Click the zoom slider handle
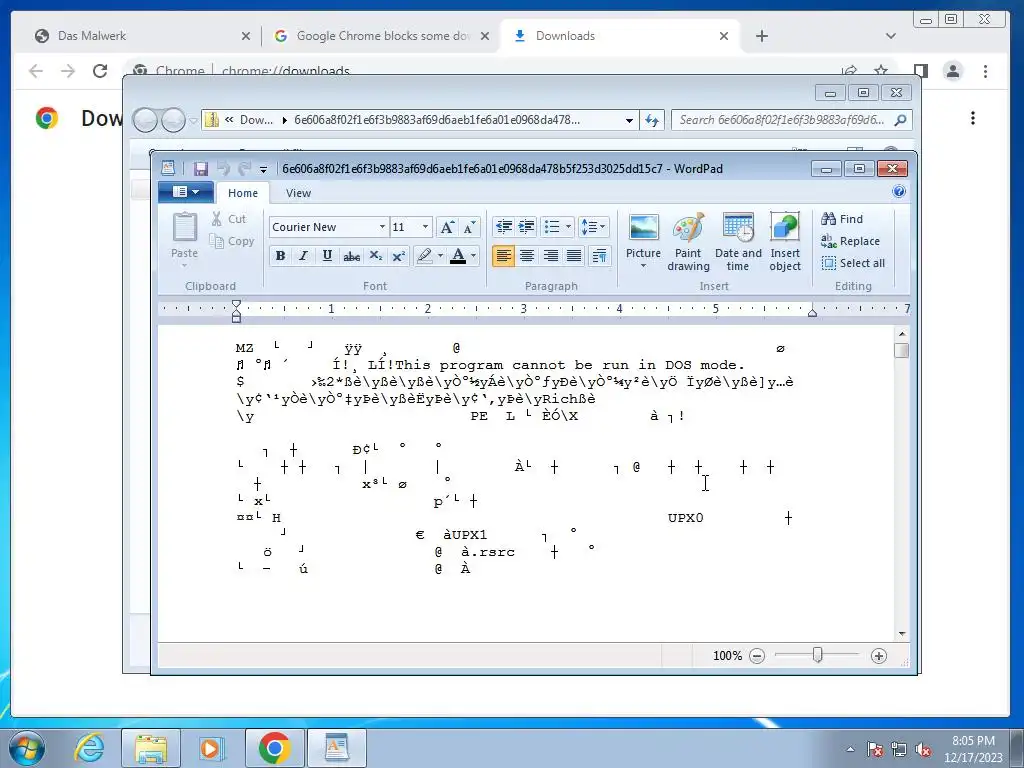1024x768 pixels. [x=817, y=654]
